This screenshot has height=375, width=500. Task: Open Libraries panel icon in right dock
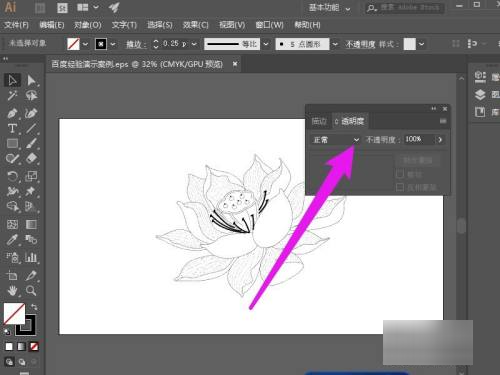click(480, 112)
